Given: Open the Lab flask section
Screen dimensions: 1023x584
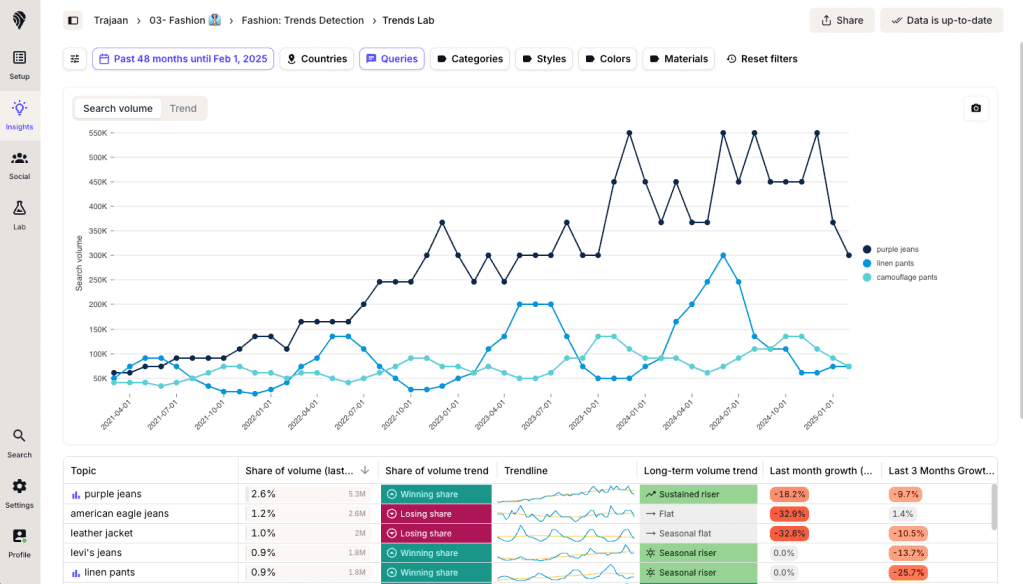Looking at the screenshot, I should click(20, 215).
